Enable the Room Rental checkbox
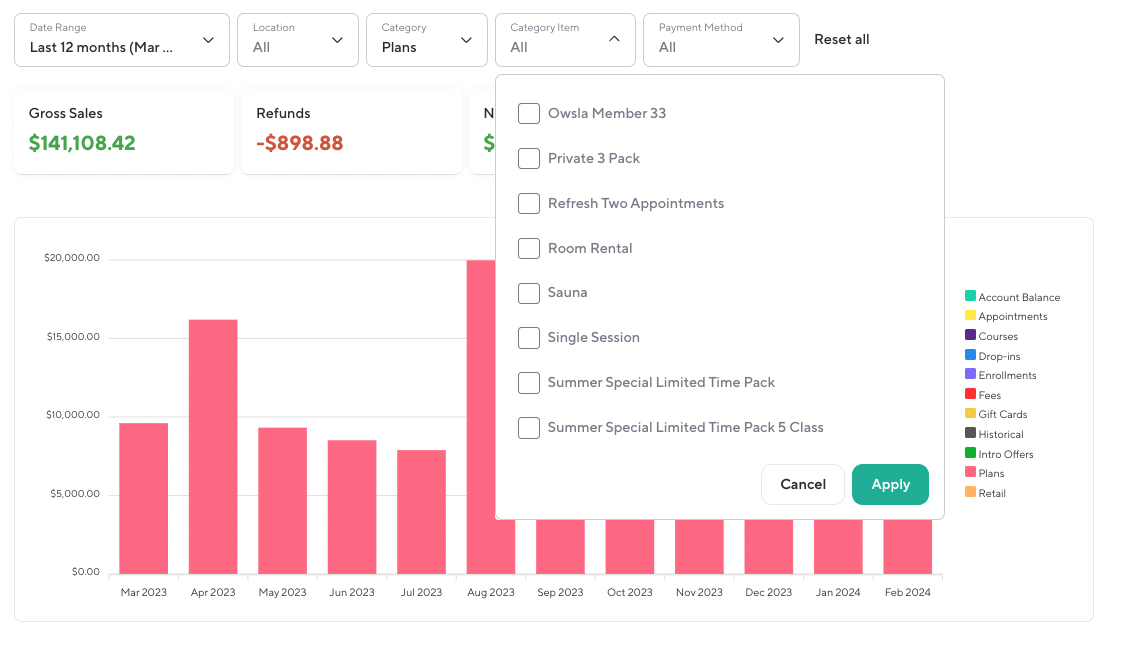The width and height of the screenshot is (1127, 649). coord(529,249)
